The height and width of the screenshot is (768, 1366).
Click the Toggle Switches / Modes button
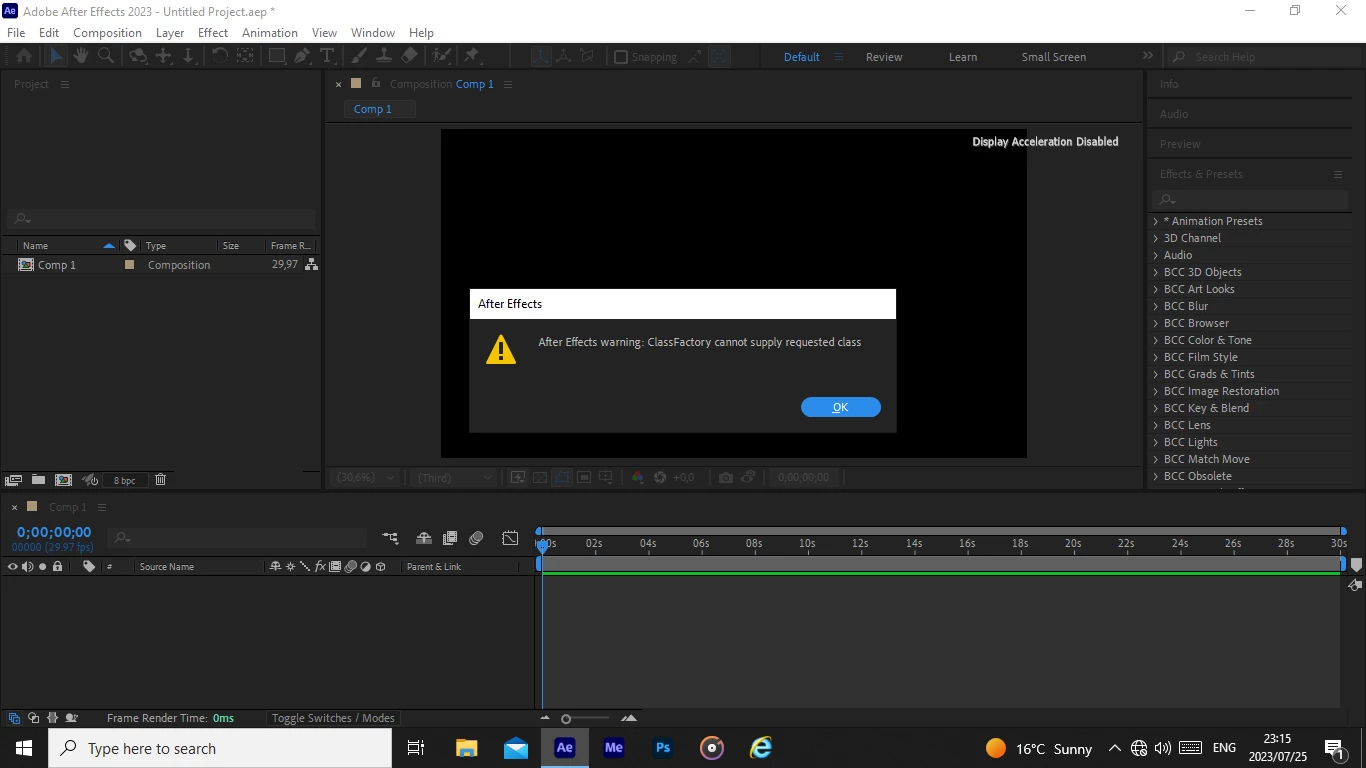[x=333, y=718]
